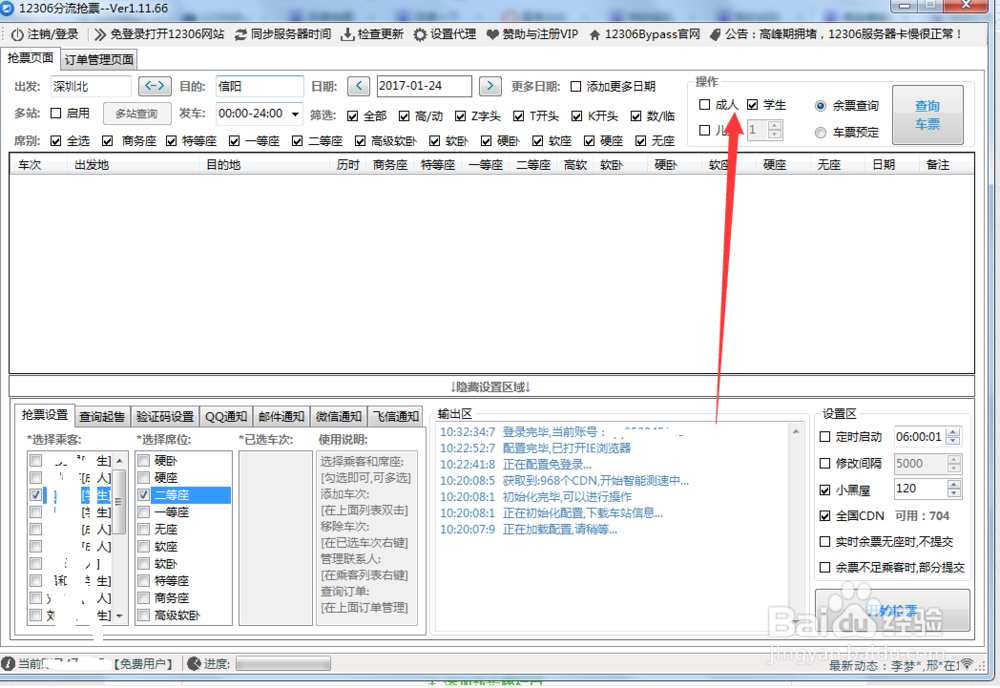Click 输出区 scrollbar up arrow

click(x=796, y=432)
